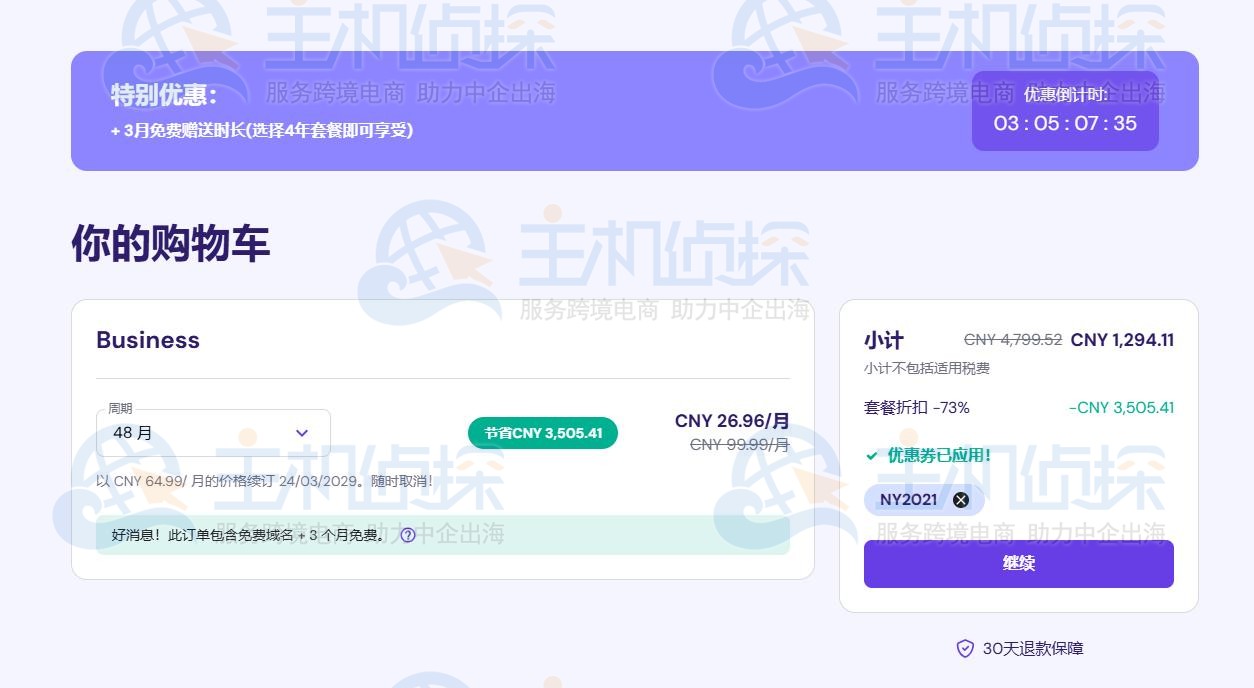Remove the NY2021 coupon with the X icon
This screenshot has height=688, width=1254.
tap(961, 500)
